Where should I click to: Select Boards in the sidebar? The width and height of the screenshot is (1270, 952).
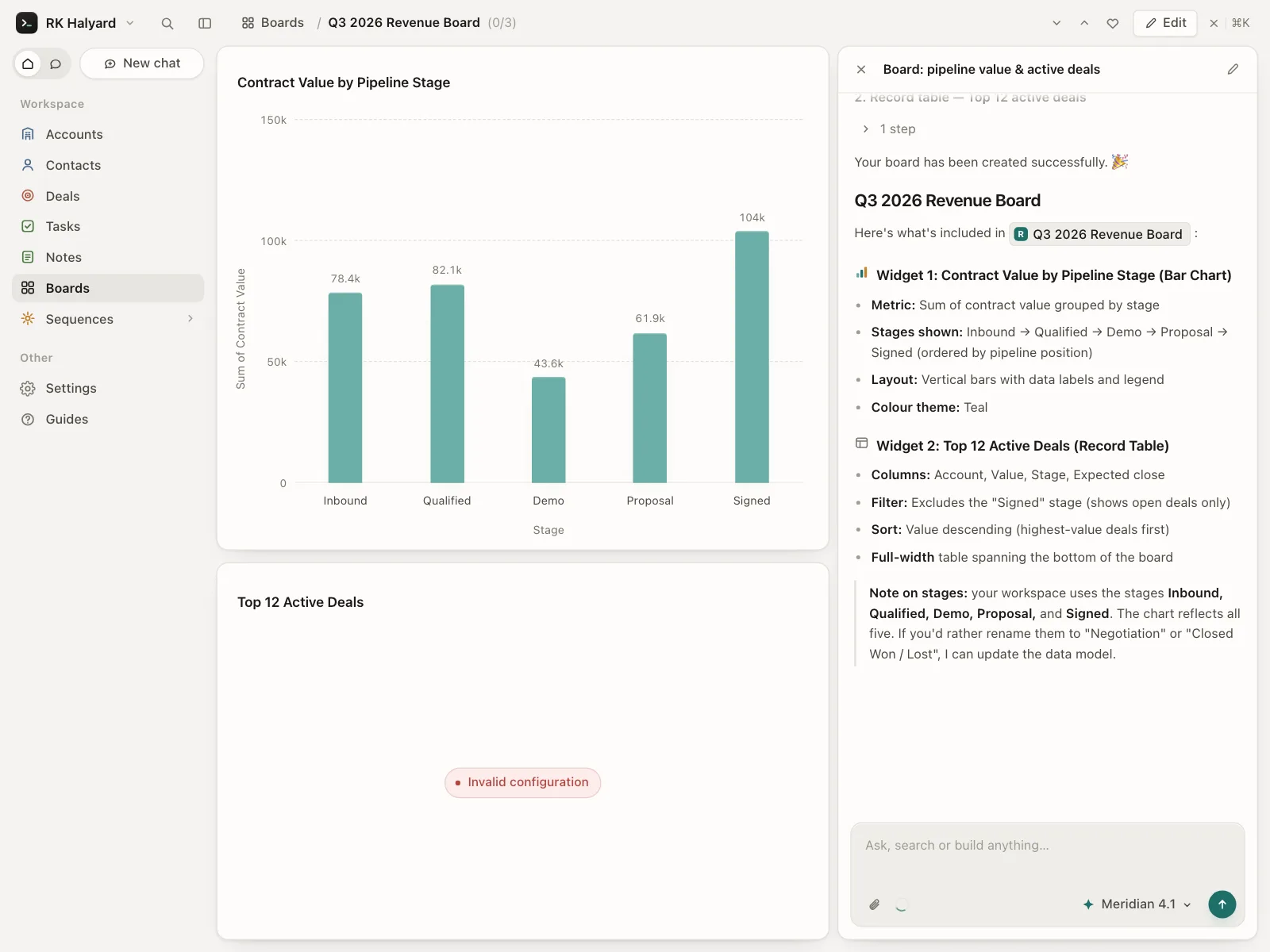[108, 289]
